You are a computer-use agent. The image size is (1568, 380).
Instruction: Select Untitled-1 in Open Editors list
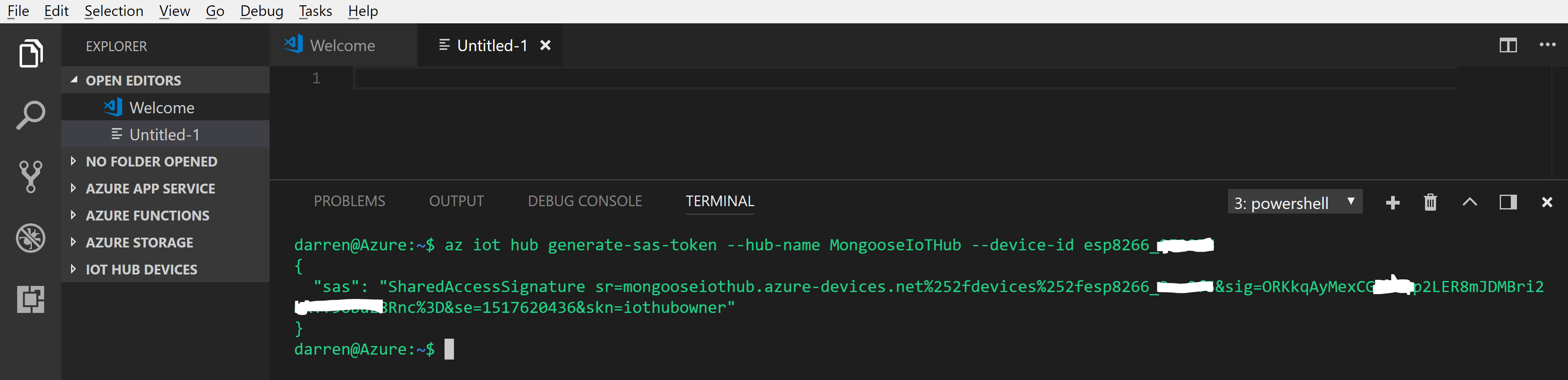pos(164,135)
